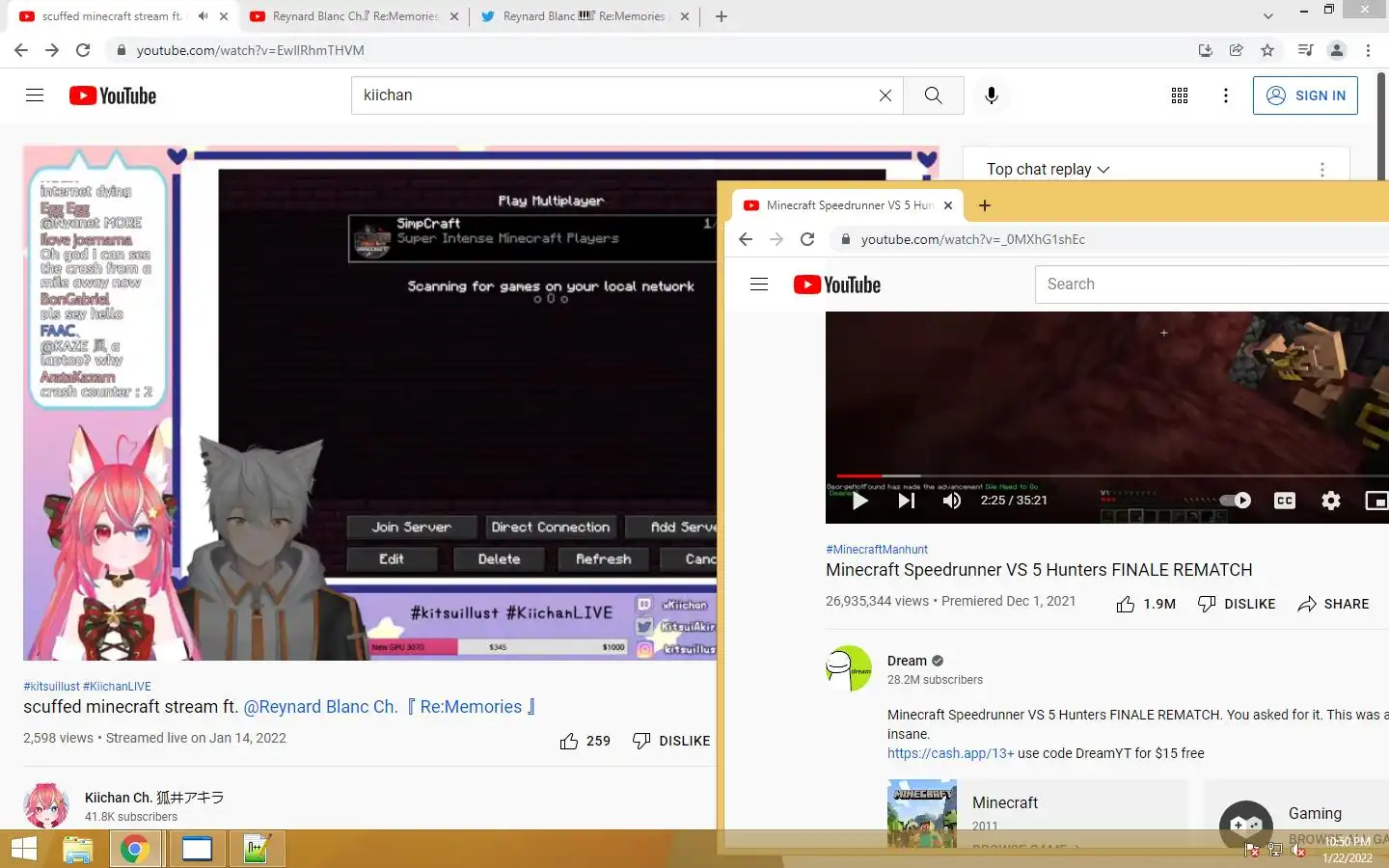Play the Minecraft Speedrunner video
Viewport: 1389px width, 868px height.
[x=860, y=501]
